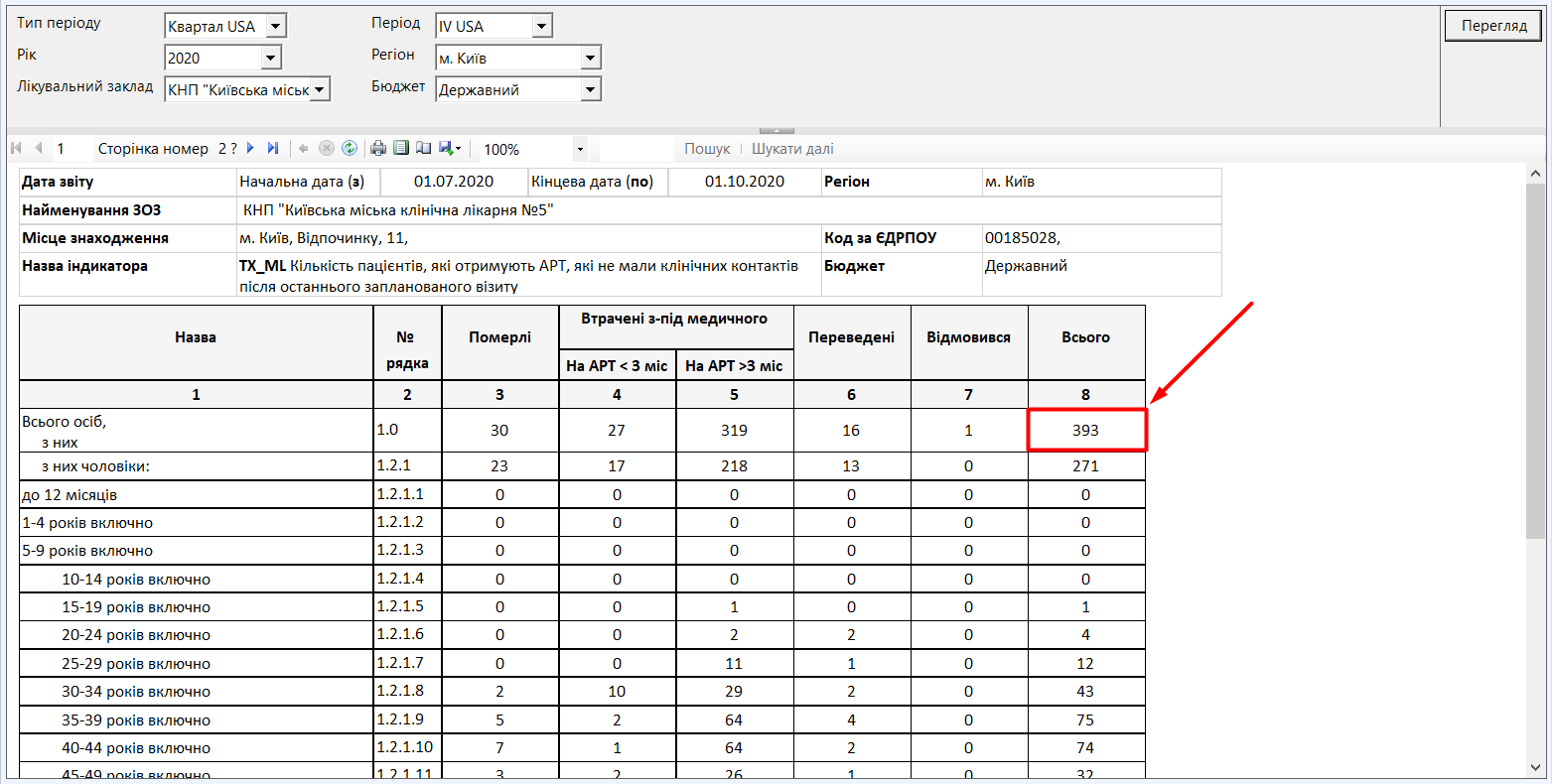Click the search text field in toolbar
Image resolution: width=1552 pixels, height=784 pixels.
[x=636, y=149]
